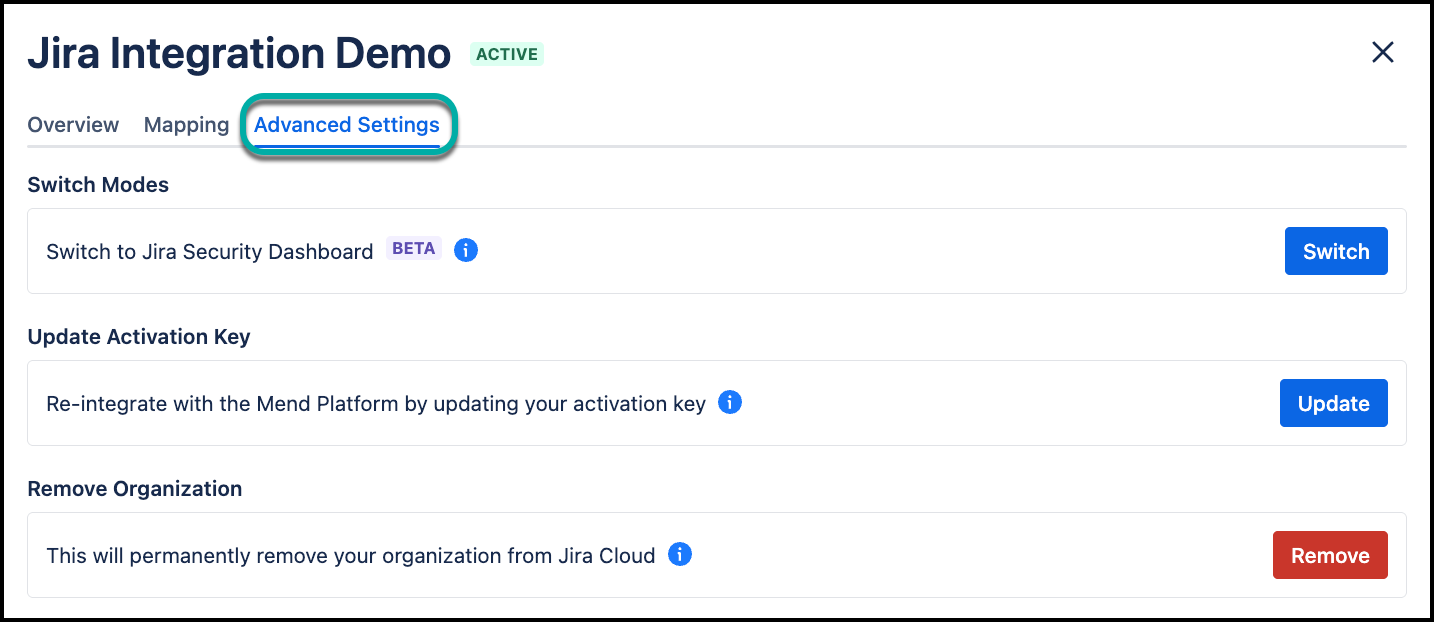Close the Jira Integration Demo dialog
The width and height of the screenshot is (1434, 622).
(x=1382, y=53)
